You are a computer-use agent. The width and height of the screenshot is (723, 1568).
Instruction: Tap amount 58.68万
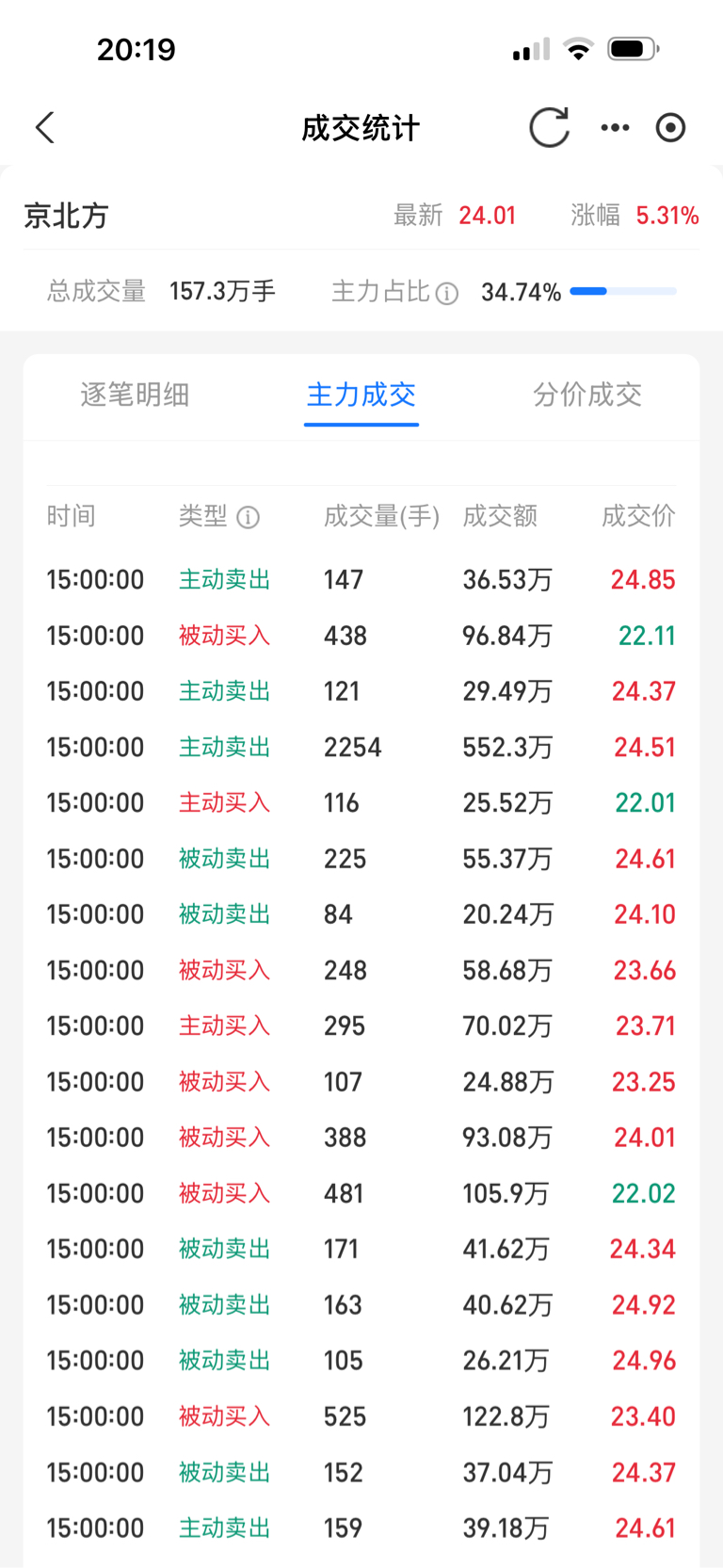tap(507, 970)
